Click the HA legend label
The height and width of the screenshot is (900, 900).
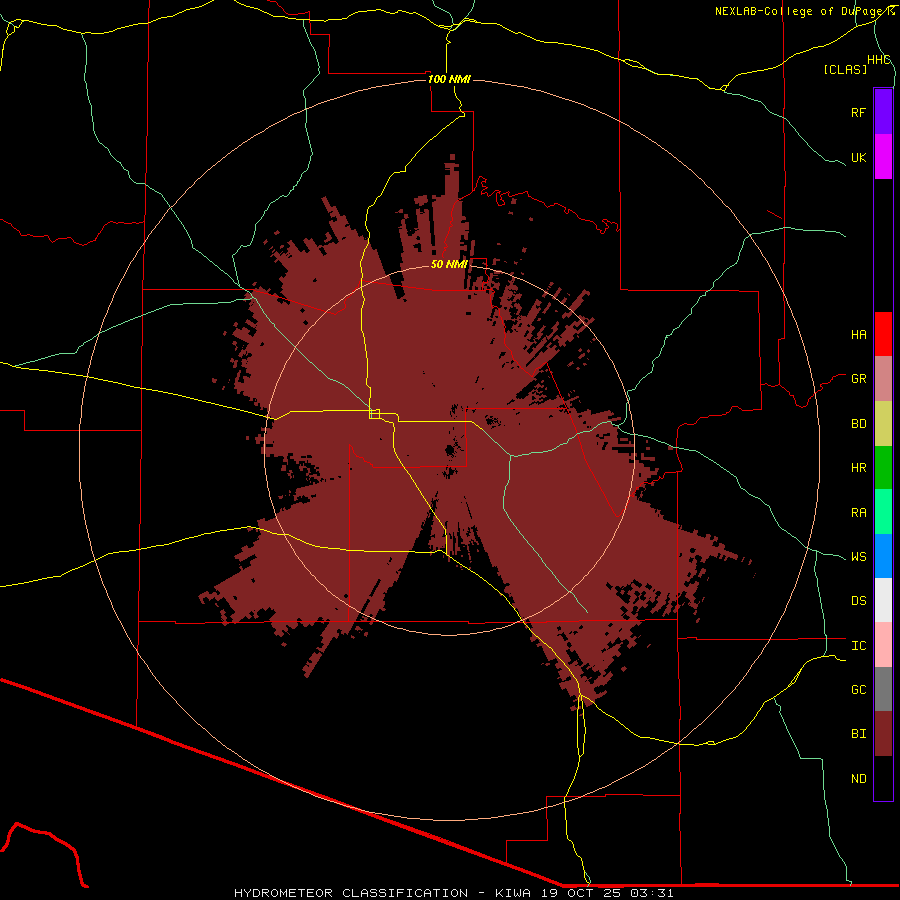858,335
